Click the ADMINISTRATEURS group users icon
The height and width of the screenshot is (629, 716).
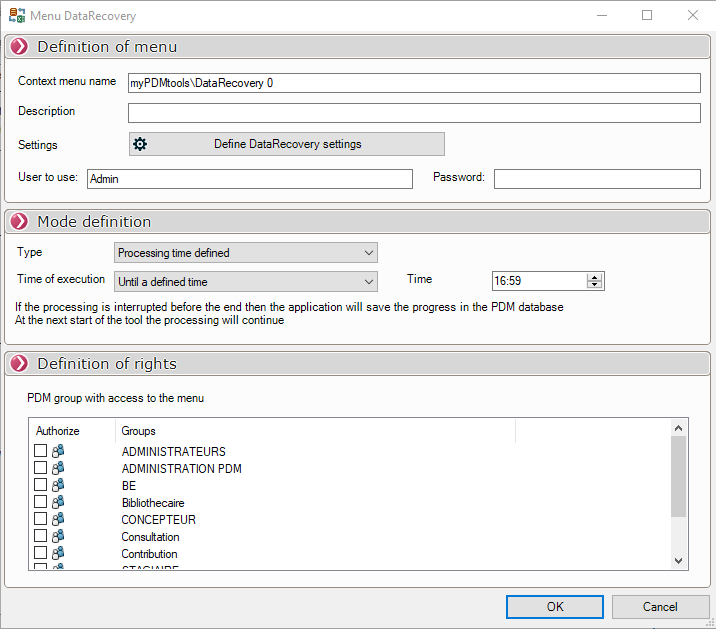(x=58, y=452)
